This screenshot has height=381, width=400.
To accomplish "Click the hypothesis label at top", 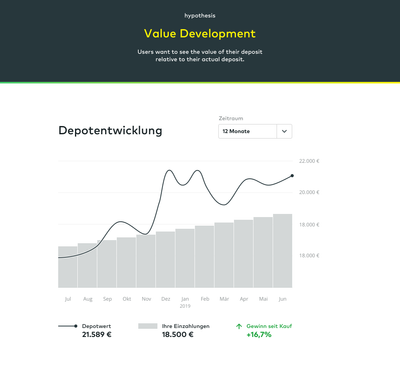I will tap(200, 16).
